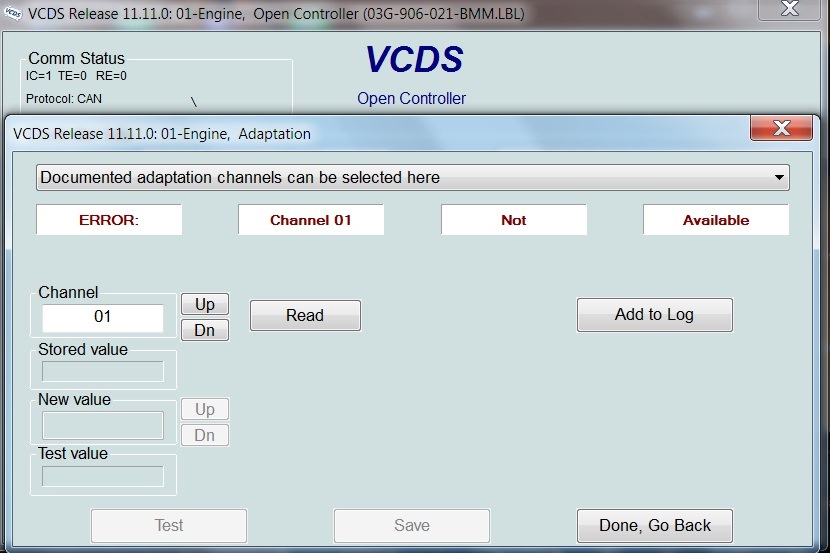Click the Save button

click(411, 525)
